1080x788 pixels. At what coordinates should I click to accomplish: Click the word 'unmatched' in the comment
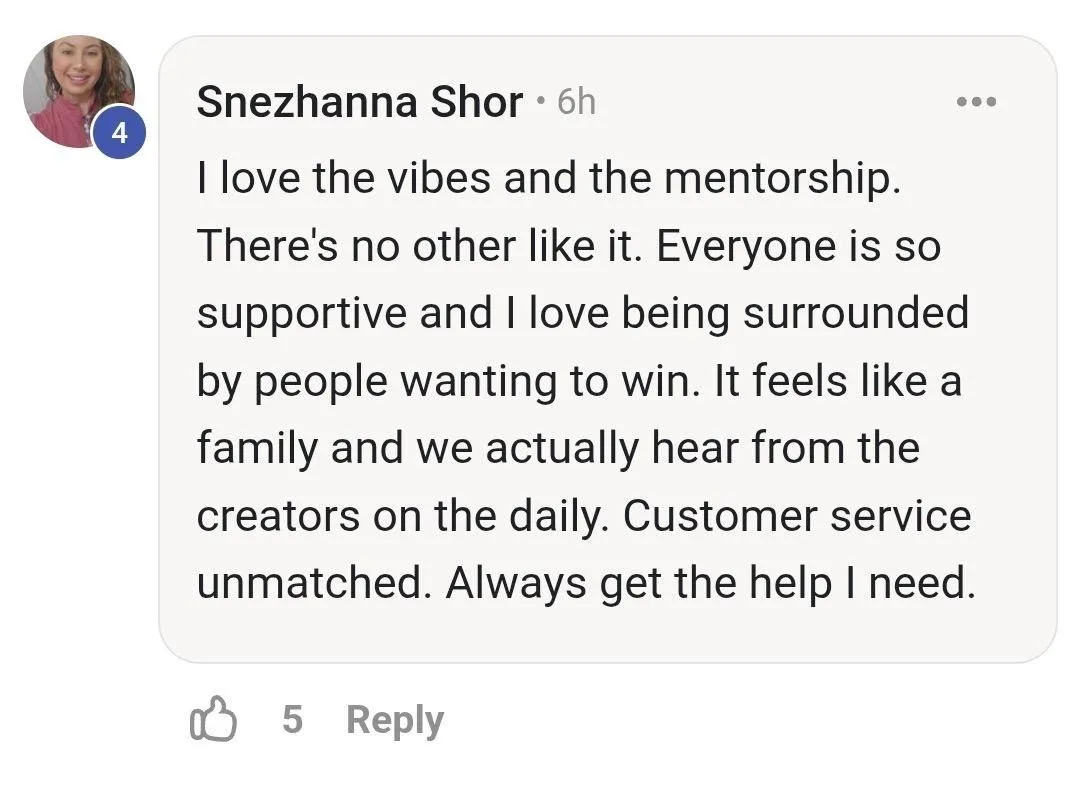[x=309, y=583]
